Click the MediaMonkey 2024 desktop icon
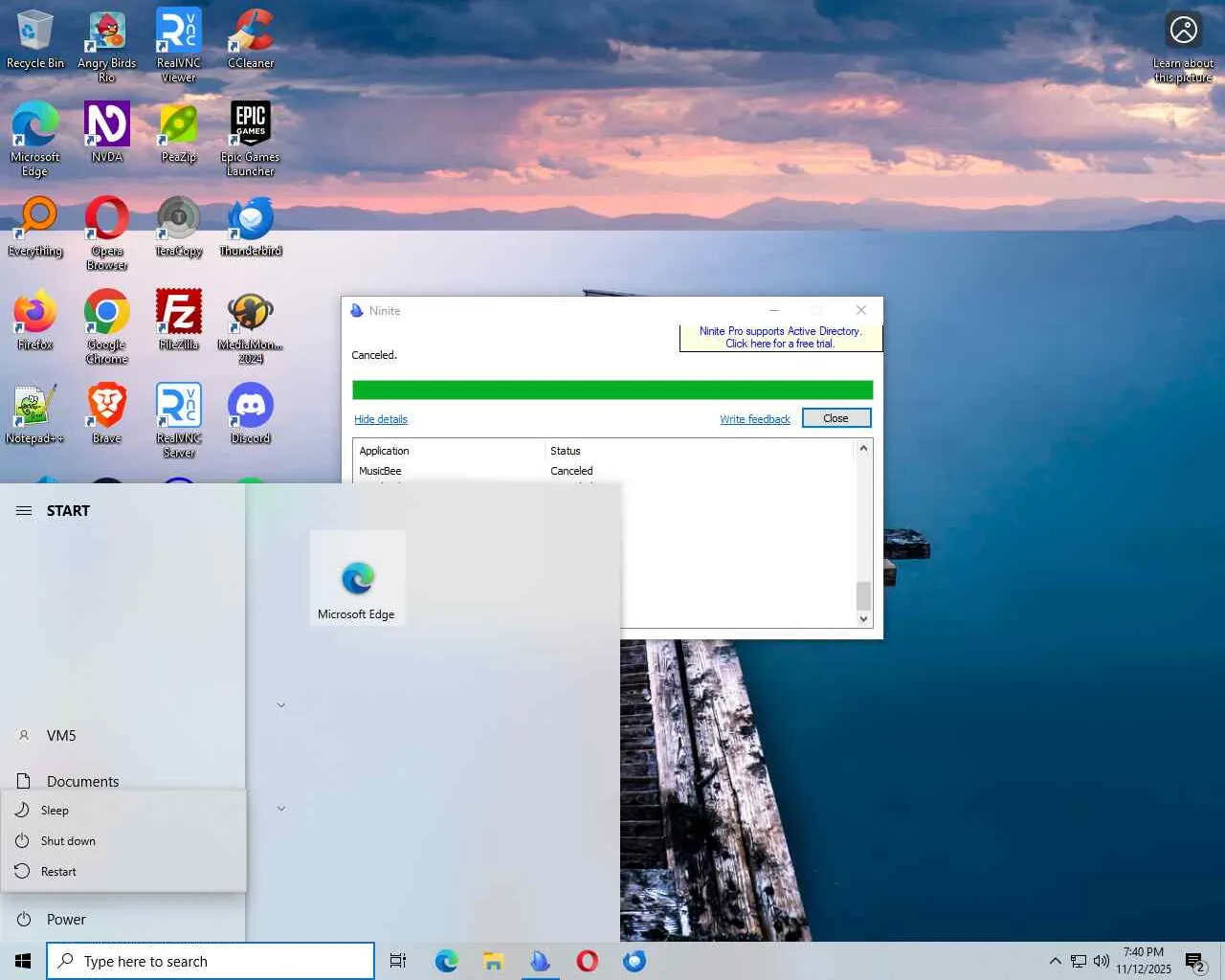 pos(251,327)
